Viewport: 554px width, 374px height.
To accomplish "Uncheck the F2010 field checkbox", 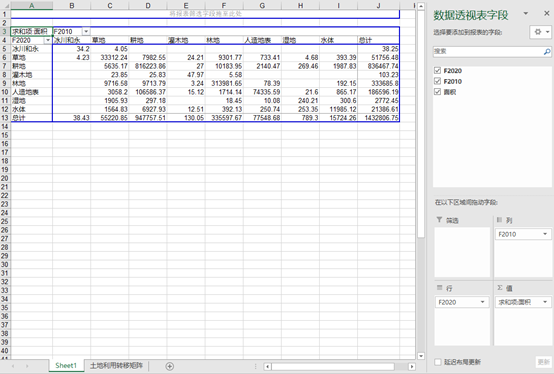I will point(437,81).
